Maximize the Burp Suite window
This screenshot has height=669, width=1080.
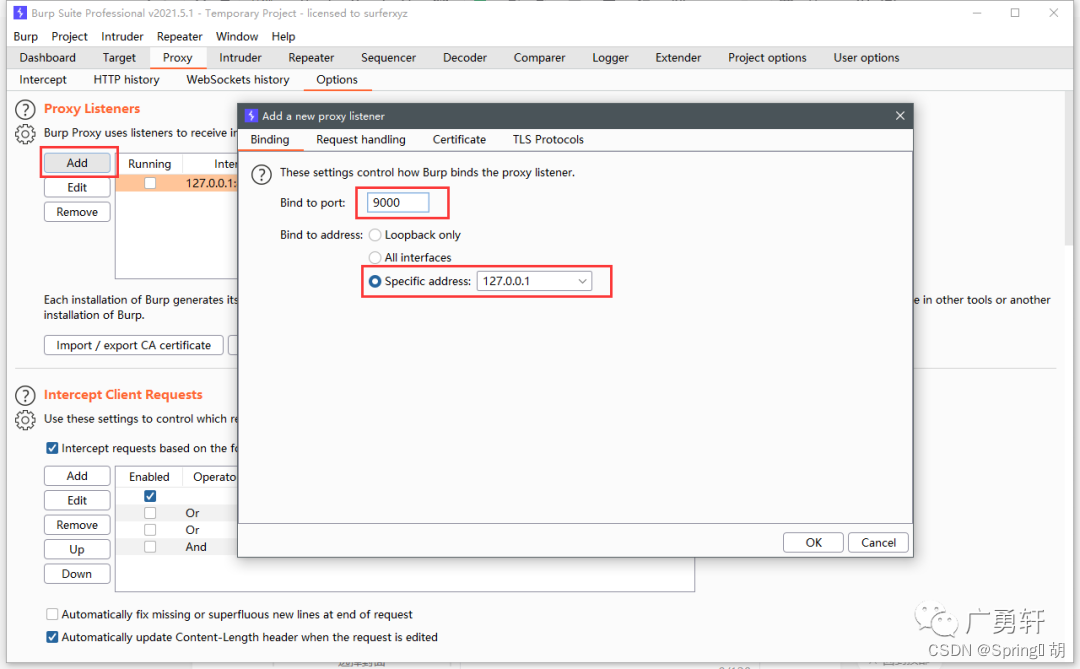(1015, 12)
